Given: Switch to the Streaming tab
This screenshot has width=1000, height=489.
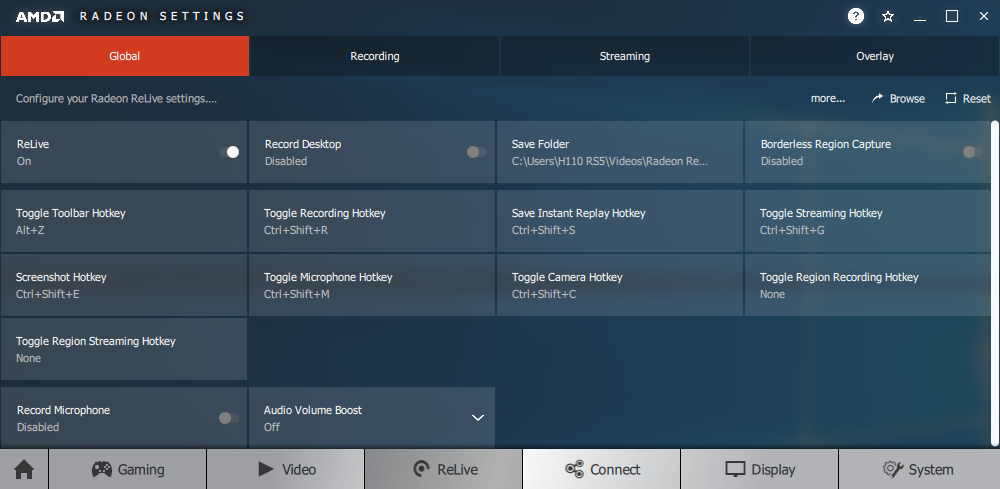Looking at the screenshot, I should pos(625,57).
